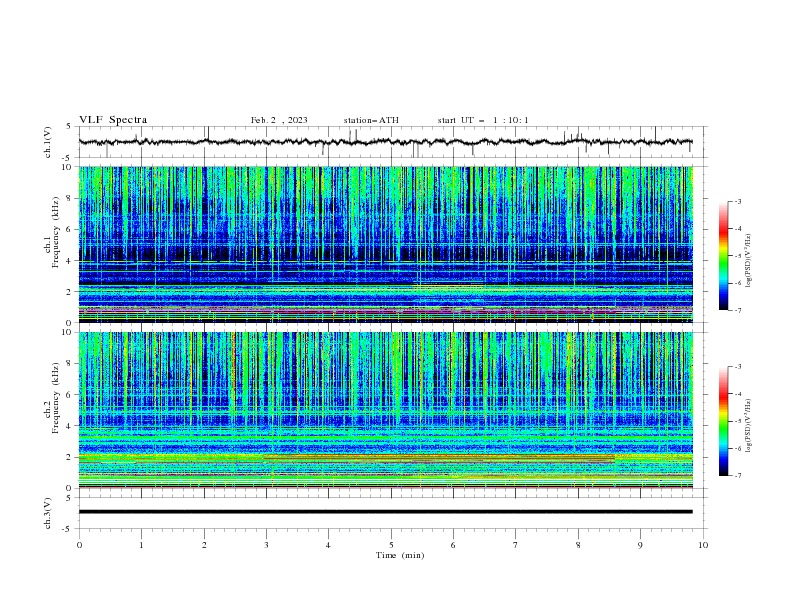Click time tick label '0' on x-axis
Viewport: 792px width, 612px height.
tap(79, 545)
